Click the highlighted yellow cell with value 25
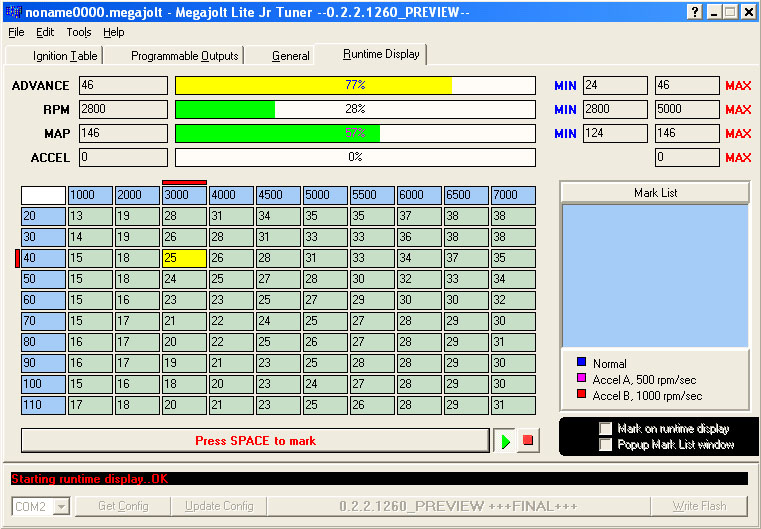Screen dimensions: 761x529 tap(184, 258)
